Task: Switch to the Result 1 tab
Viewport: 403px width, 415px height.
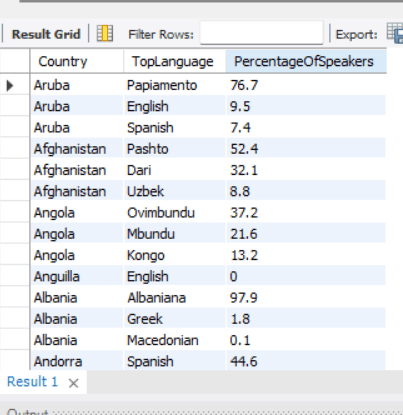Action: (32, 382)
